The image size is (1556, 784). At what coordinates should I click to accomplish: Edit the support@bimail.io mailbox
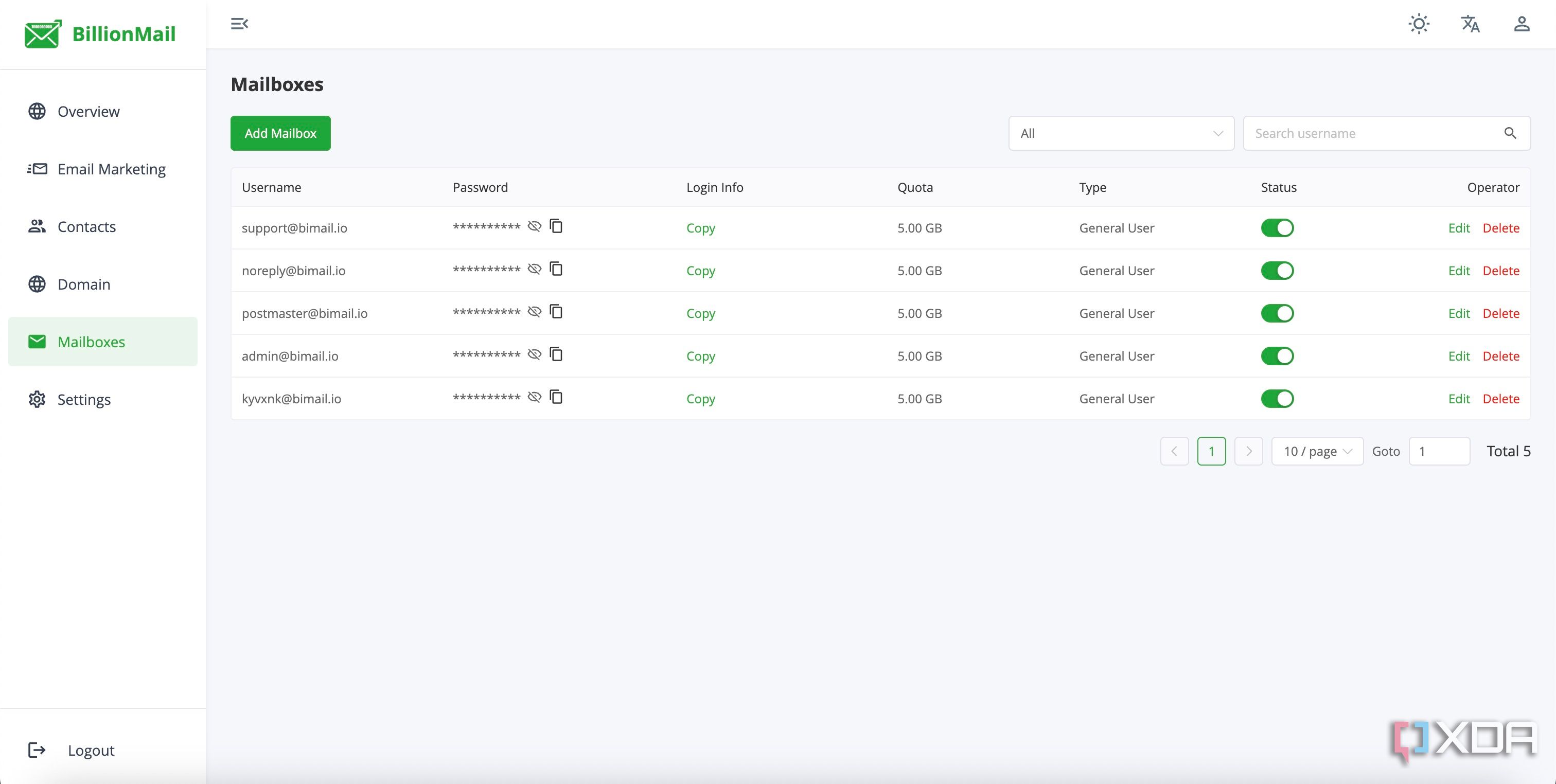[1459, 228]
